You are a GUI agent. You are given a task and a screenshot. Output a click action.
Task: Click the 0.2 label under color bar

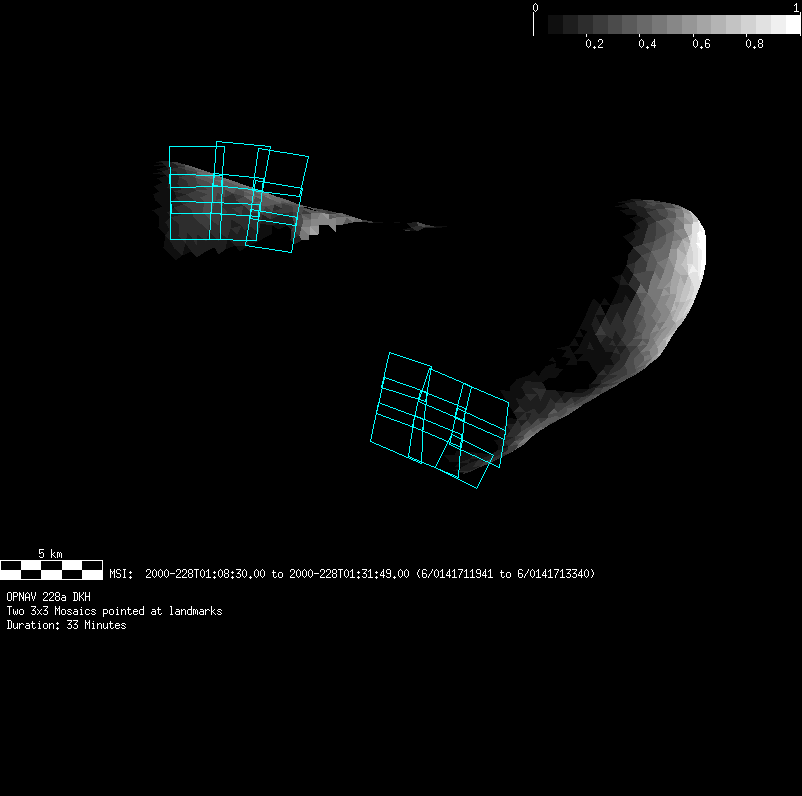(594, 45)
